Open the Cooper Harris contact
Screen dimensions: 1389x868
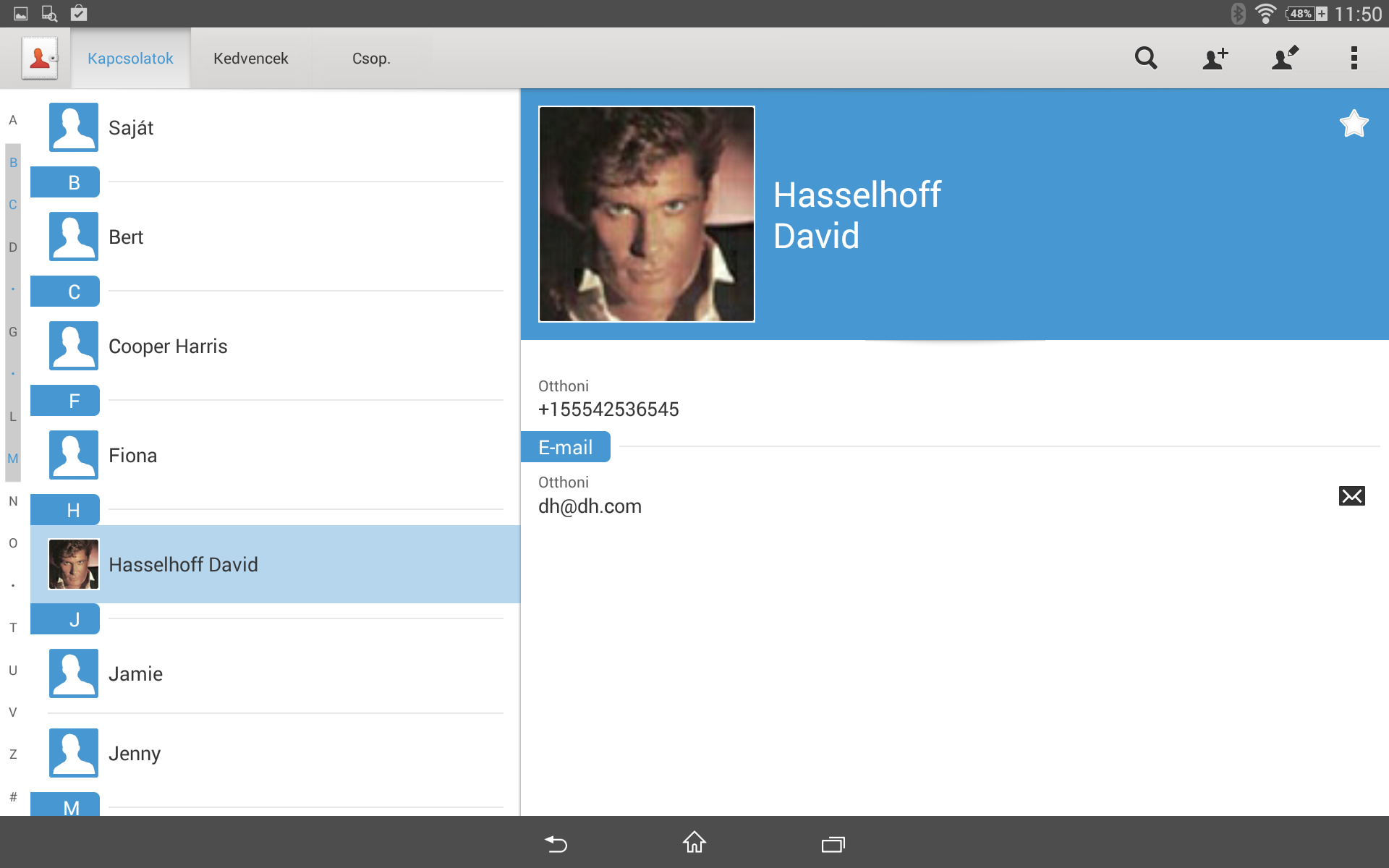point(275,346)
